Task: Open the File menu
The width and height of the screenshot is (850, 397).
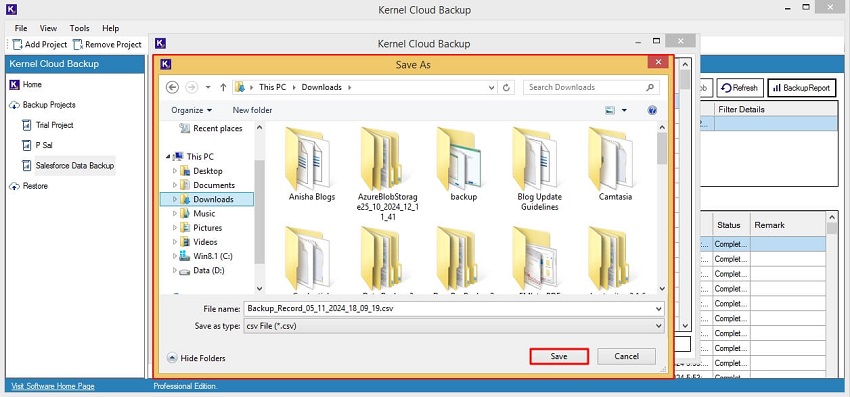Action: click(x=21, y=28)
